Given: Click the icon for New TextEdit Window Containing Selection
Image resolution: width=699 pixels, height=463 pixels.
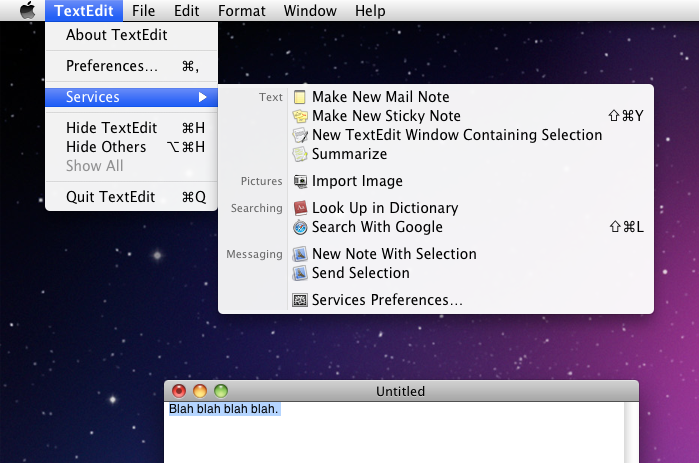Looking at the screenshot, I should click(x=300, y=135).
